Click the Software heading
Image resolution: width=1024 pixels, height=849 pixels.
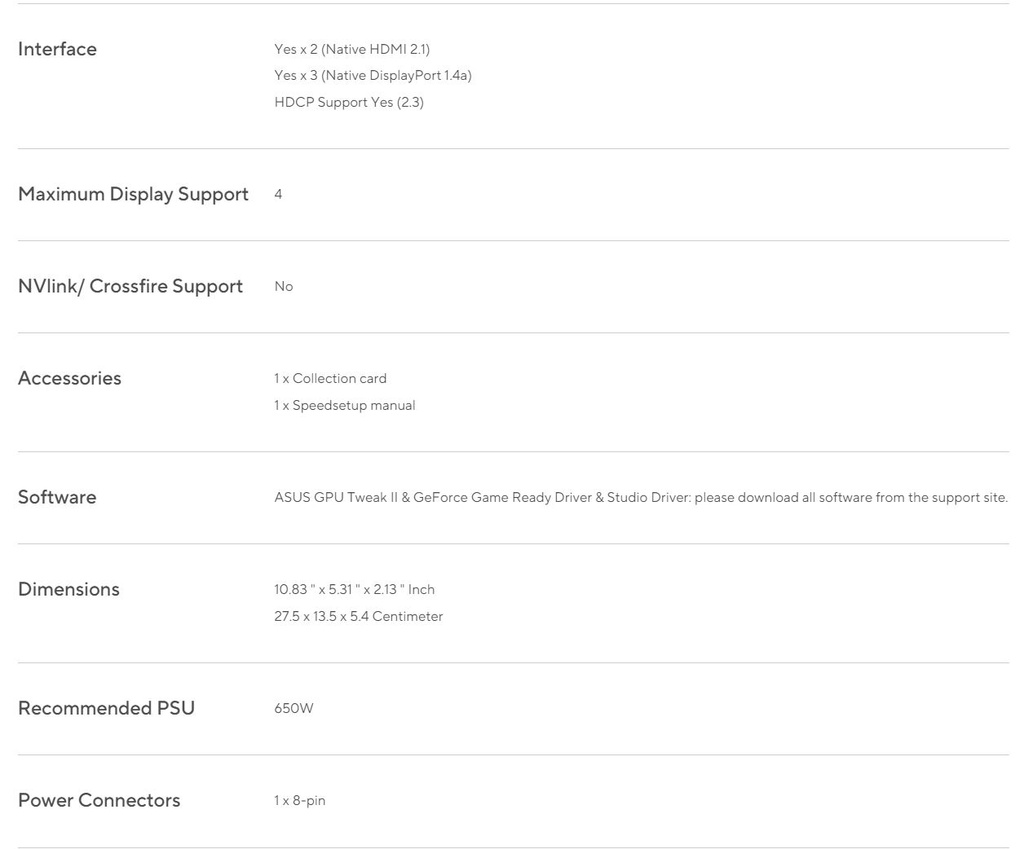coord(57,497)
